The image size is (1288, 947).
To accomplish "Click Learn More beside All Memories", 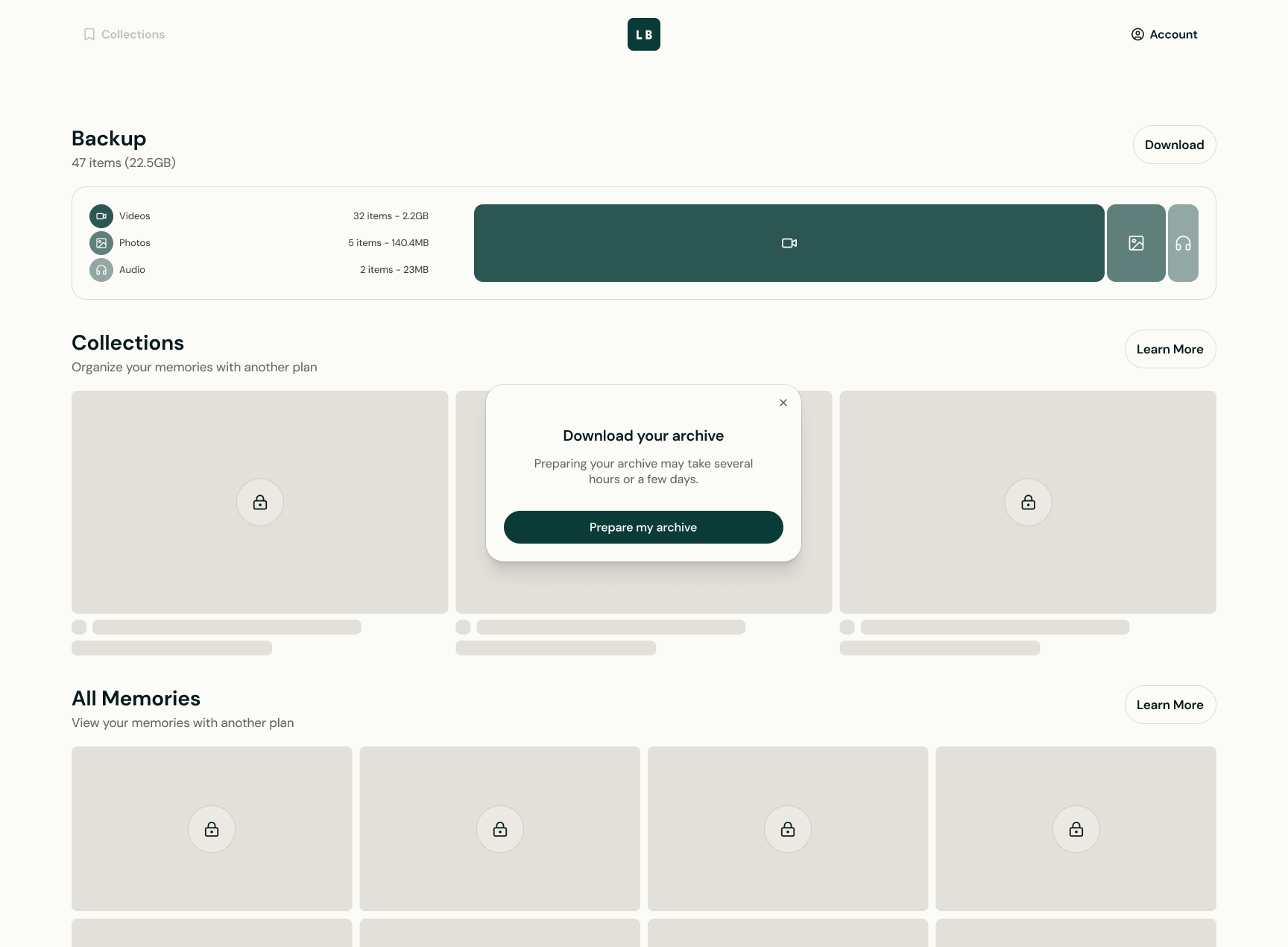I will tap(1170, 705).
